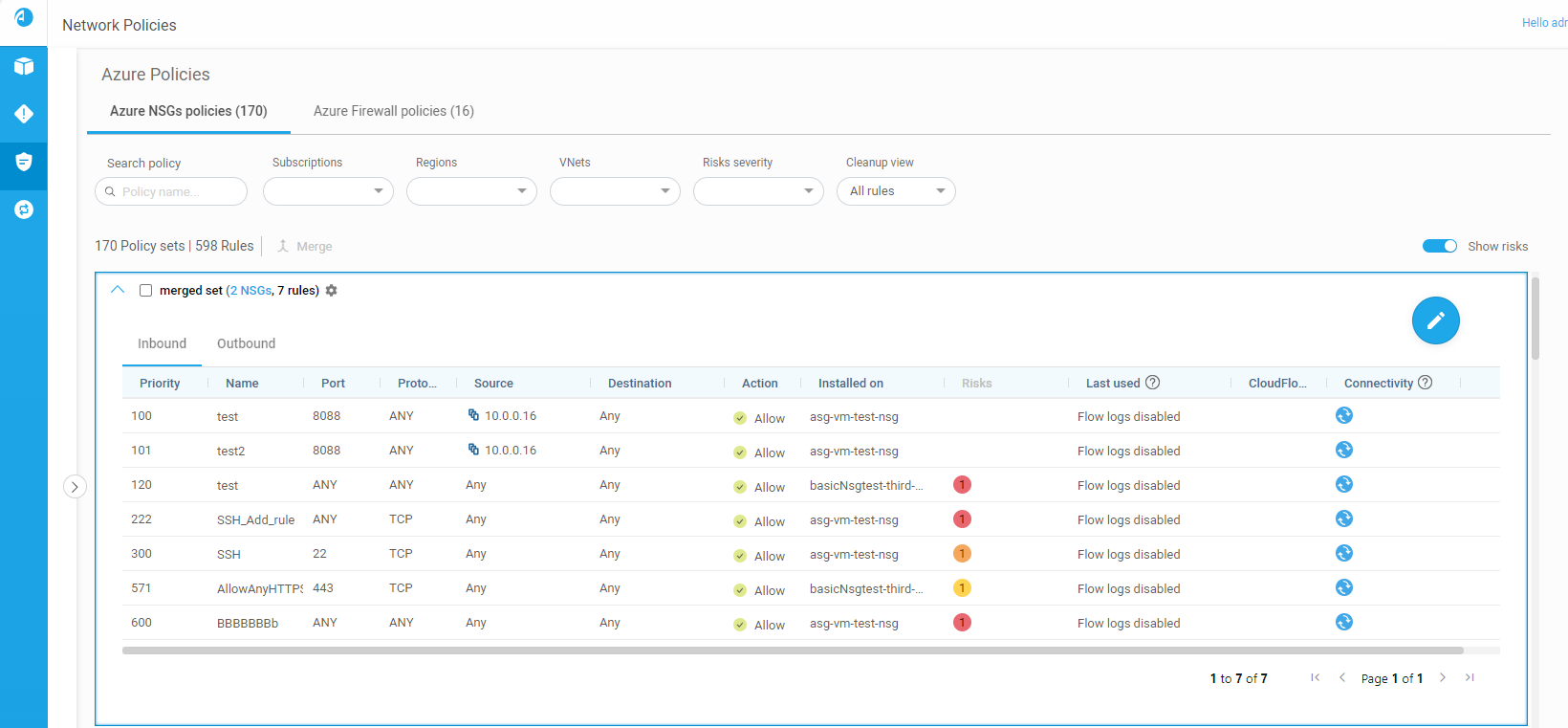Click the blue pencil edit button

point(1436,320)
